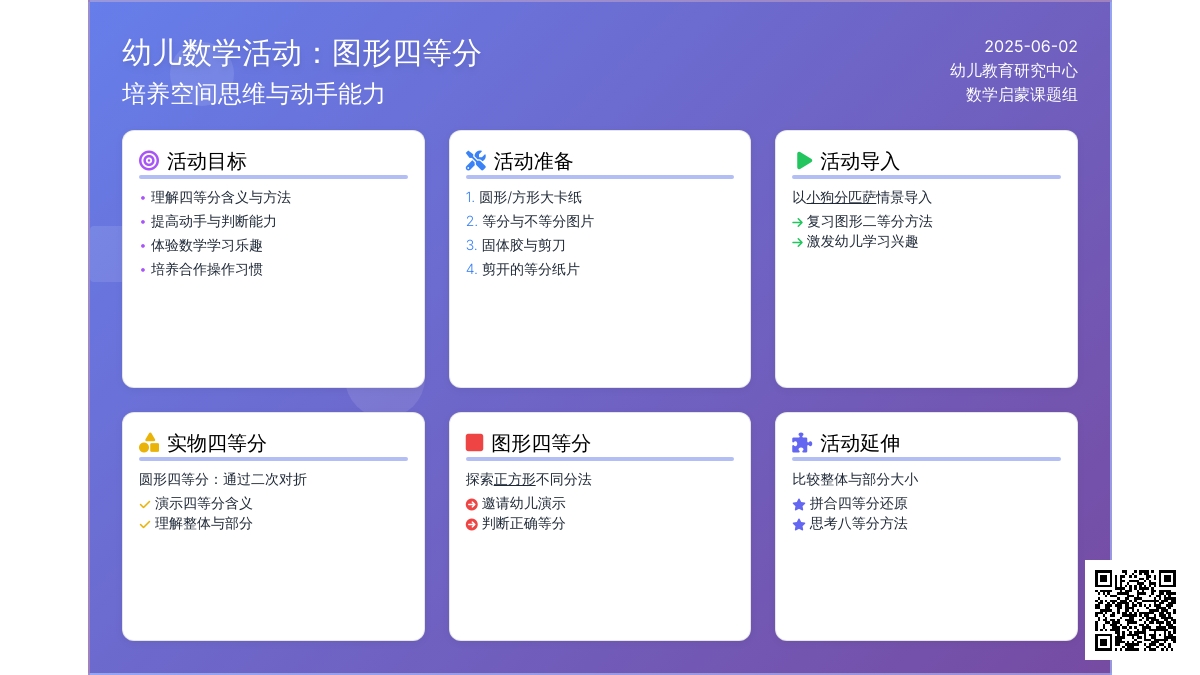Click the puzzle piece icon beside 活动延伸
Viewport: 1200px width, 675px height.
coord(802,442)
